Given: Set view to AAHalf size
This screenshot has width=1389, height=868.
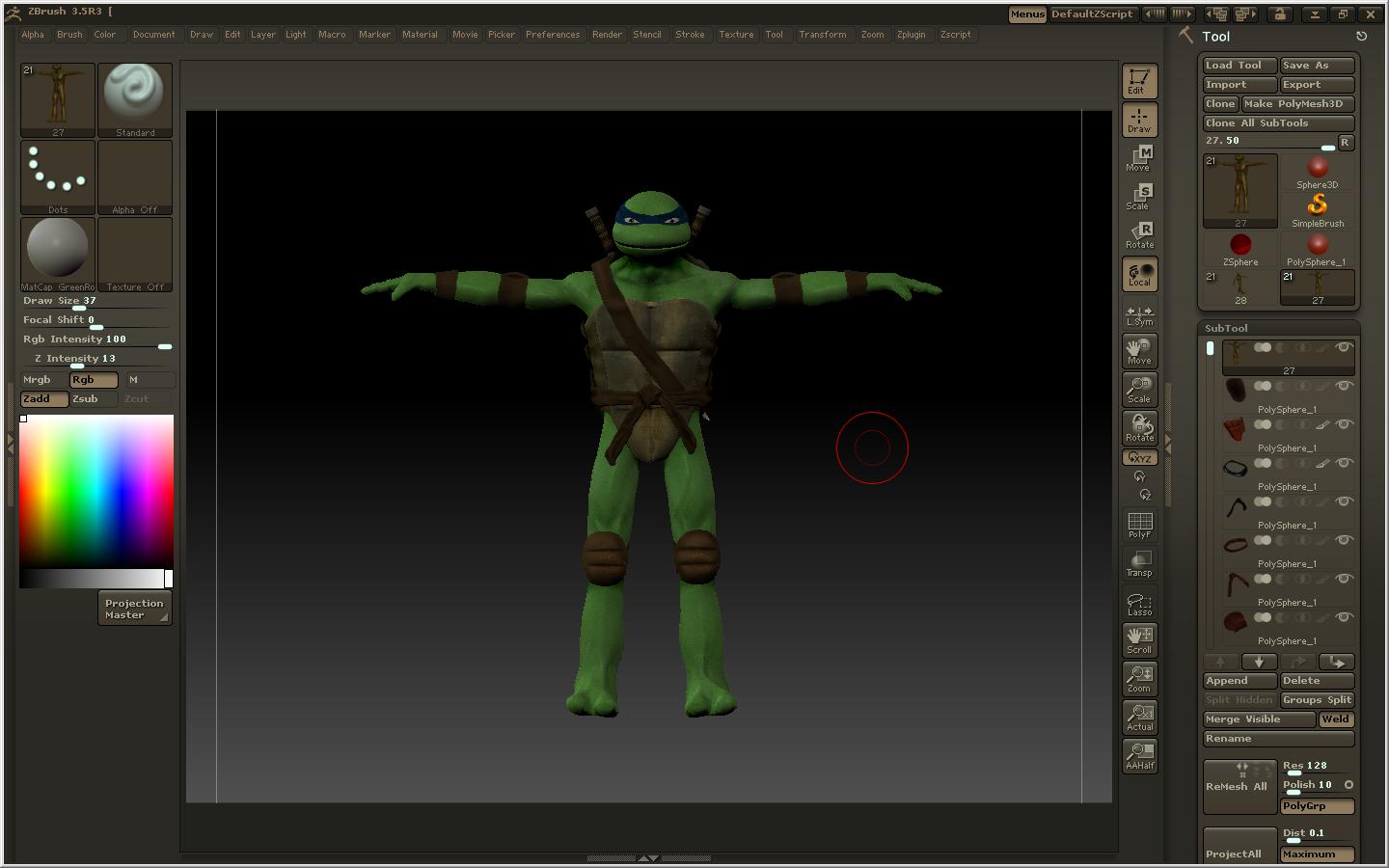Looking at the screenshot, I should (x=1139, y=756).
